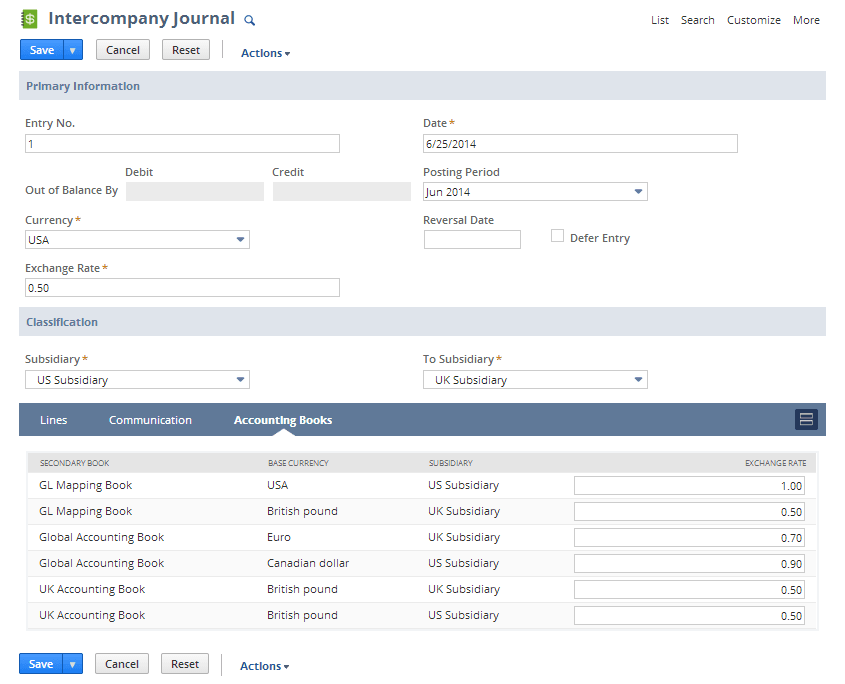Focus the Entry No. field

pyautogui.click(x=182, y=143)
